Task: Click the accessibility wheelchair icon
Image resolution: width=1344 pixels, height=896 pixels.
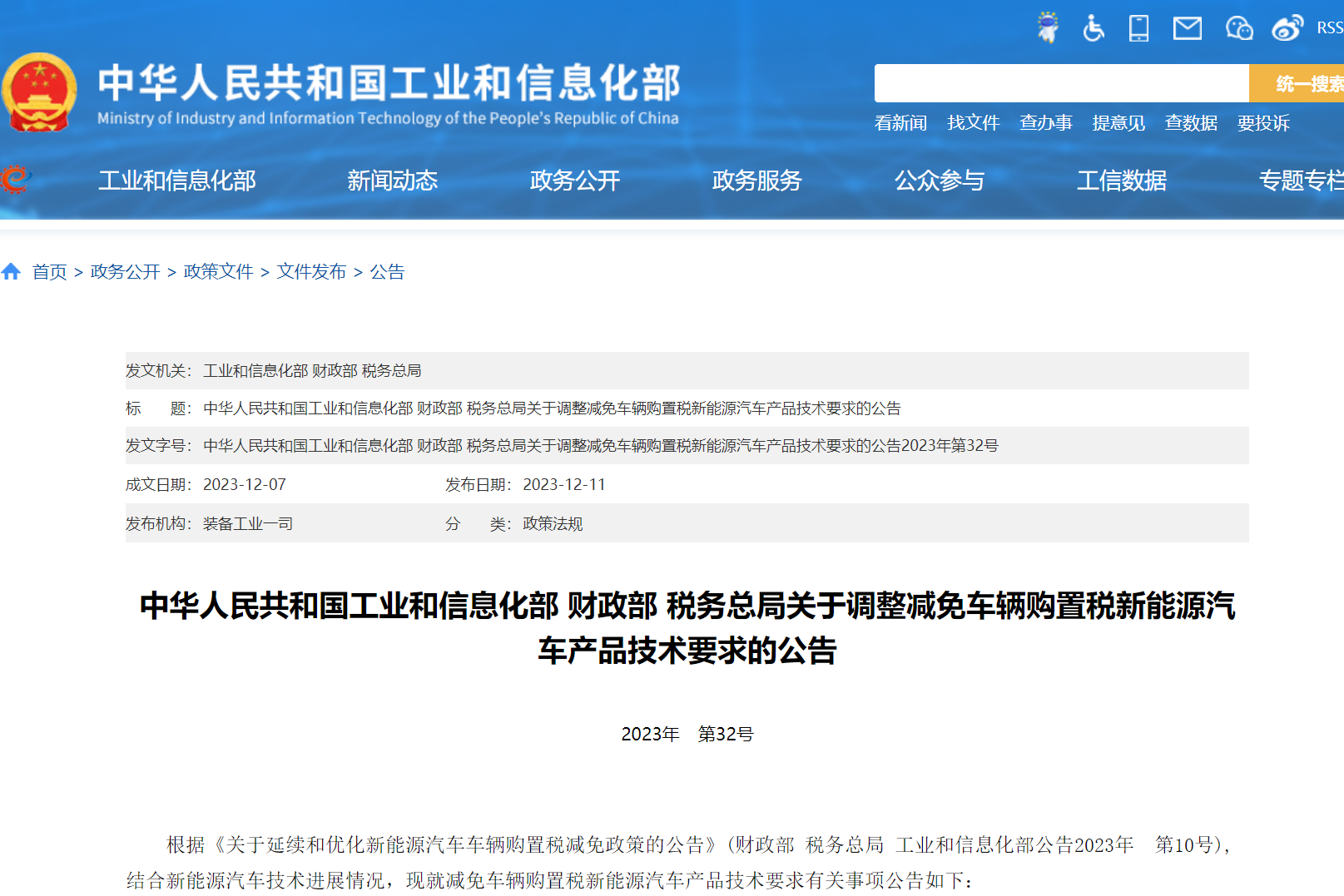Action: pyautogui.click(x=1093, y=27)
